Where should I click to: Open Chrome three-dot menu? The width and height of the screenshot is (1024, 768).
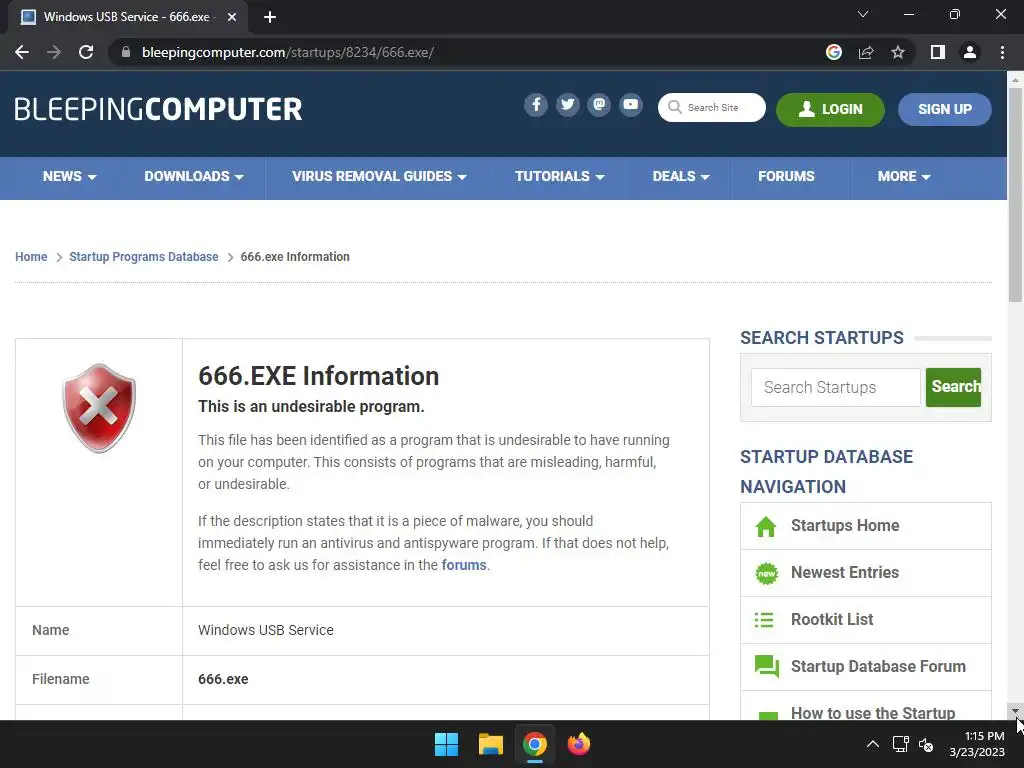tap(1002, 52)
